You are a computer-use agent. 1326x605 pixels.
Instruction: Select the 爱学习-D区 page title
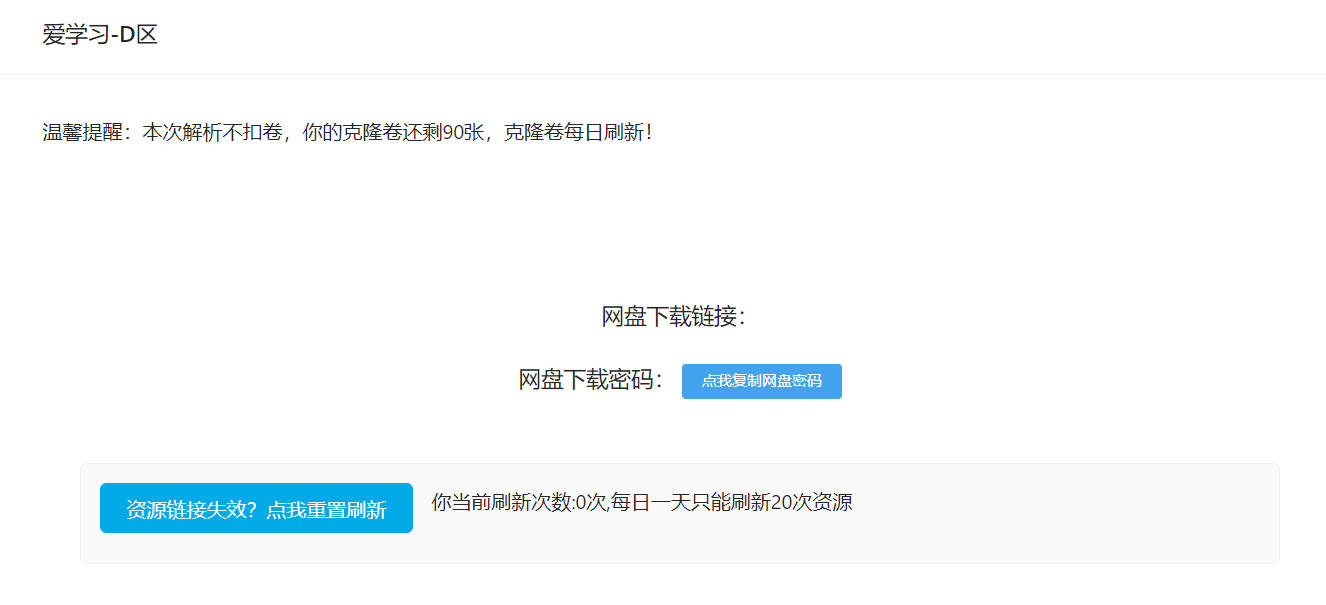(100, 35)
